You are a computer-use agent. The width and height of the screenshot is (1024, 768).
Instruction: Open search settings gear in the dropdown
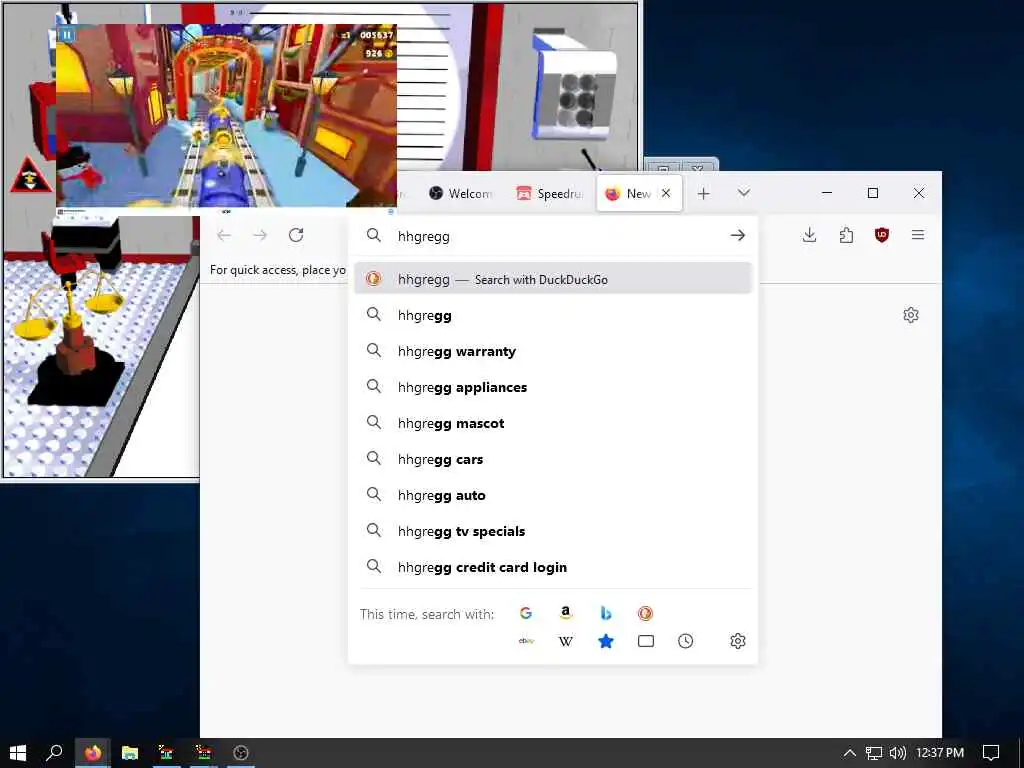737,641
